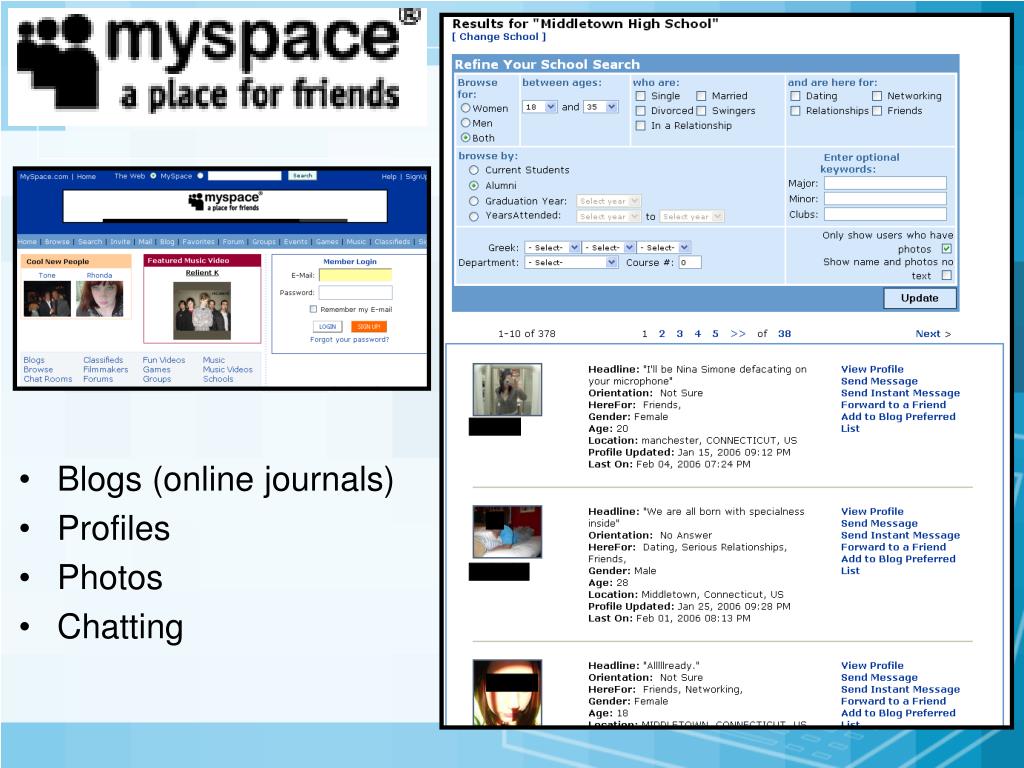Open the Favorites tab in MySpace navigation
This screenshot has width=1024, height=768.
199,242
